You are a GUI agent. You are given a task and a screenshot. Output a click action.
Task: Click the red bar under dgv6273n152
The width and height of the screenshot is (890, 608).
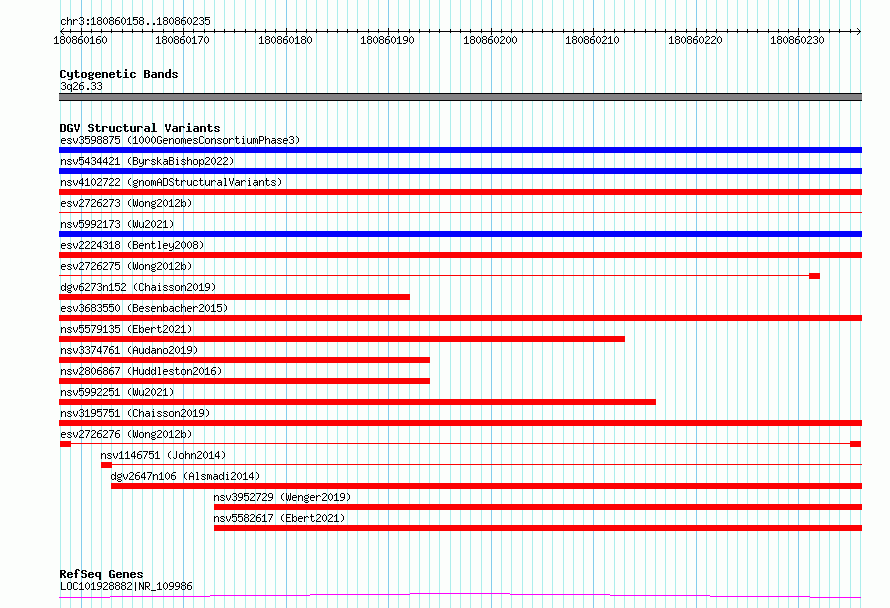coord(234,297)
